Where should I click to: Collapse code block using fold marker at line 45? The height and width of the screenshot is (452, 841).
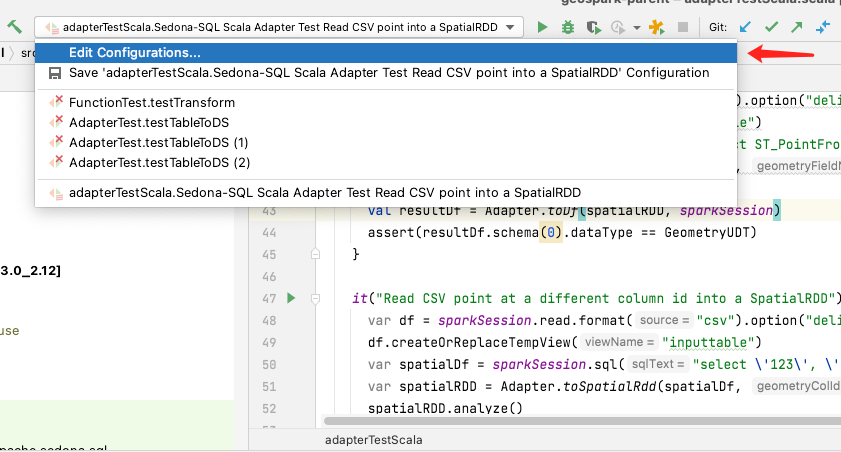click(314, 255)
